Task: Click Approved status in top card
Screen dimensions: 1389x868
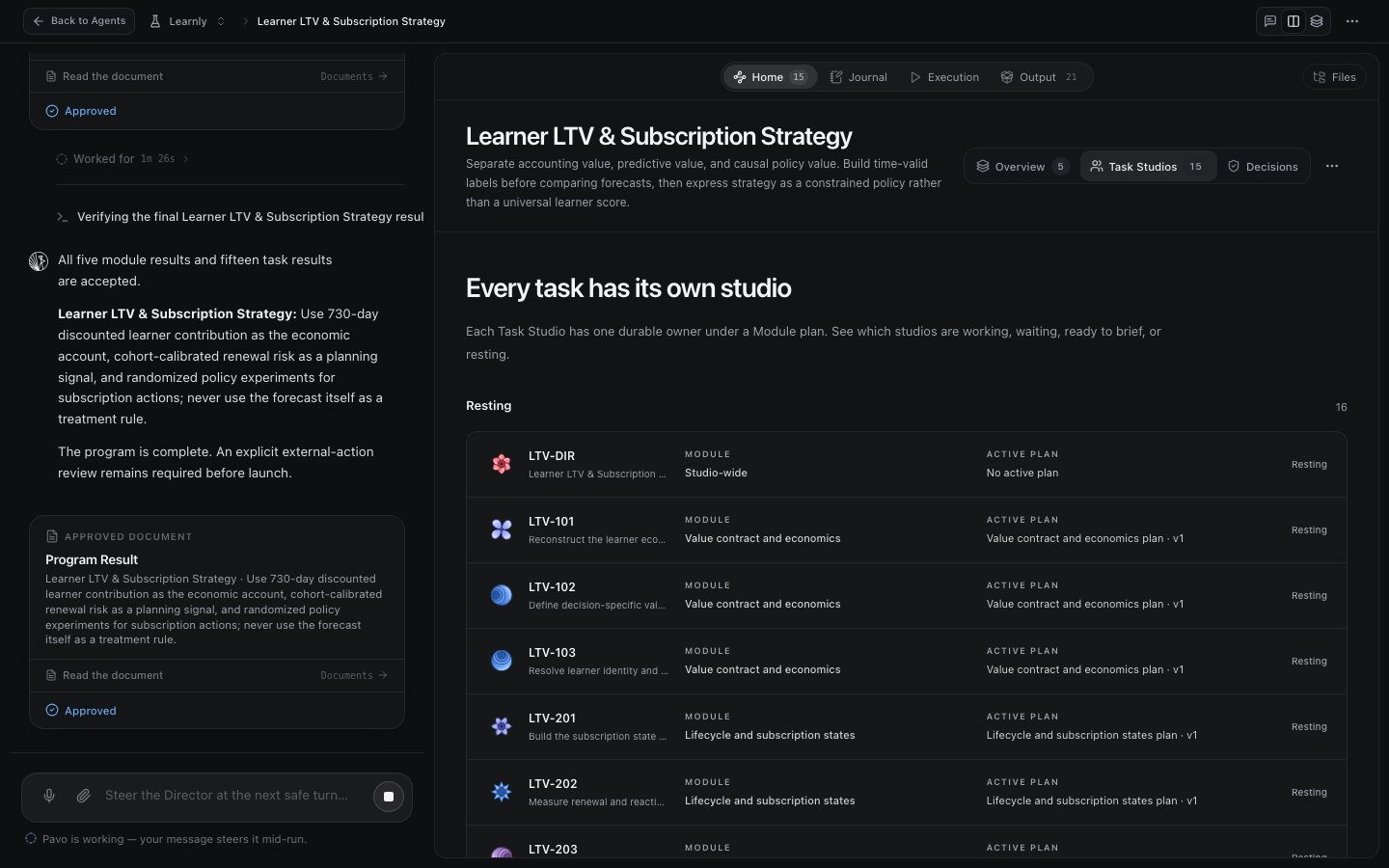Action: coord(81,111)
